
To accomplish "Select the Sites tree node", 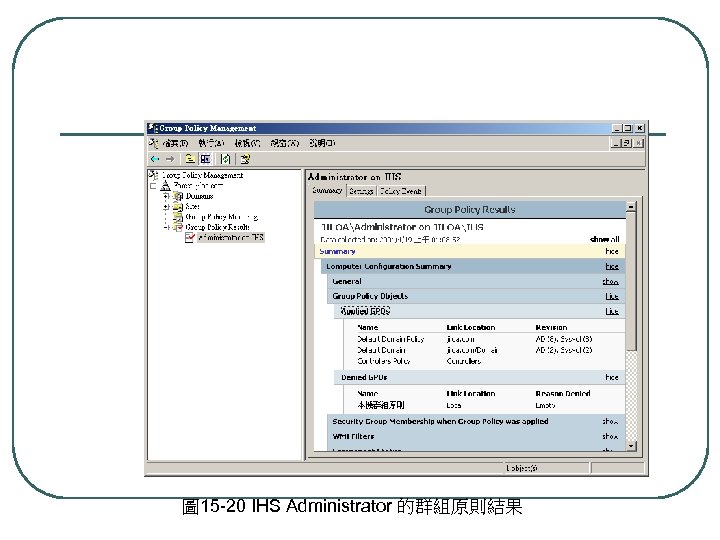I will pyautogui.click(x=192, y=207).
